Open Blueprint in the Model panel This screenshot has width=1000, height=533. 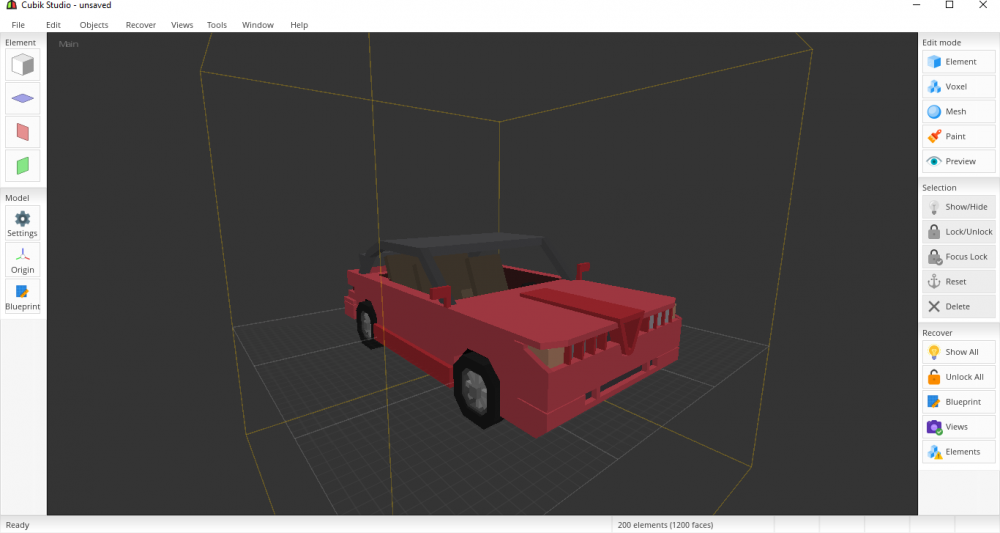22,297
